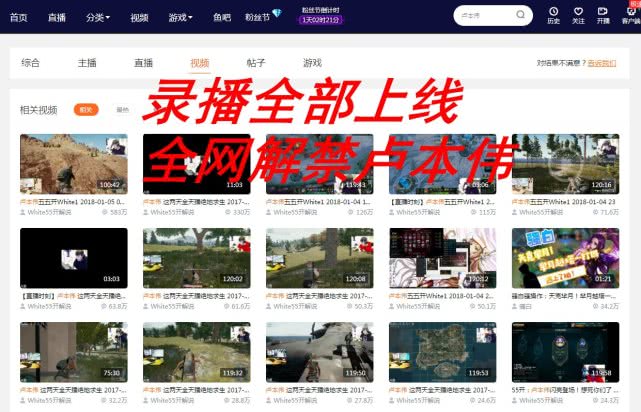This screenshot has width=641, height=412.
Task: Click the 对结果不满意？ text
Action: coord(561,63)
